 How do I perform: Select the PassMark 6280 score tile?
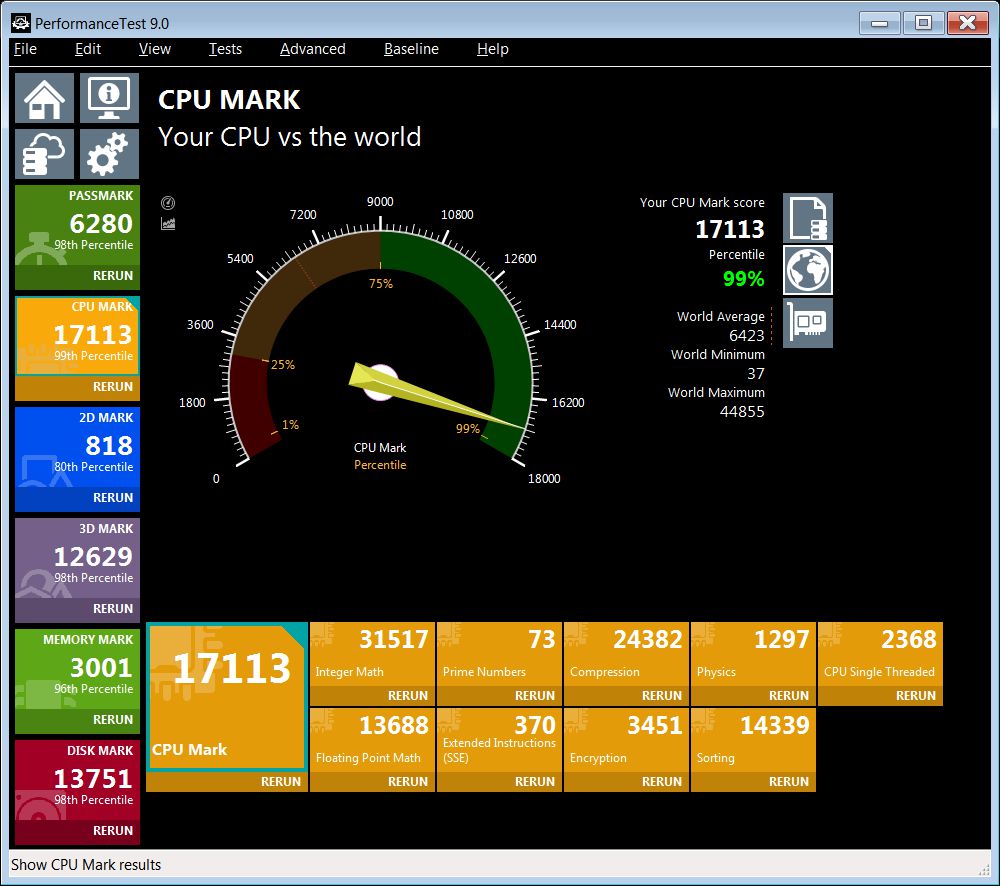point(77,225)
